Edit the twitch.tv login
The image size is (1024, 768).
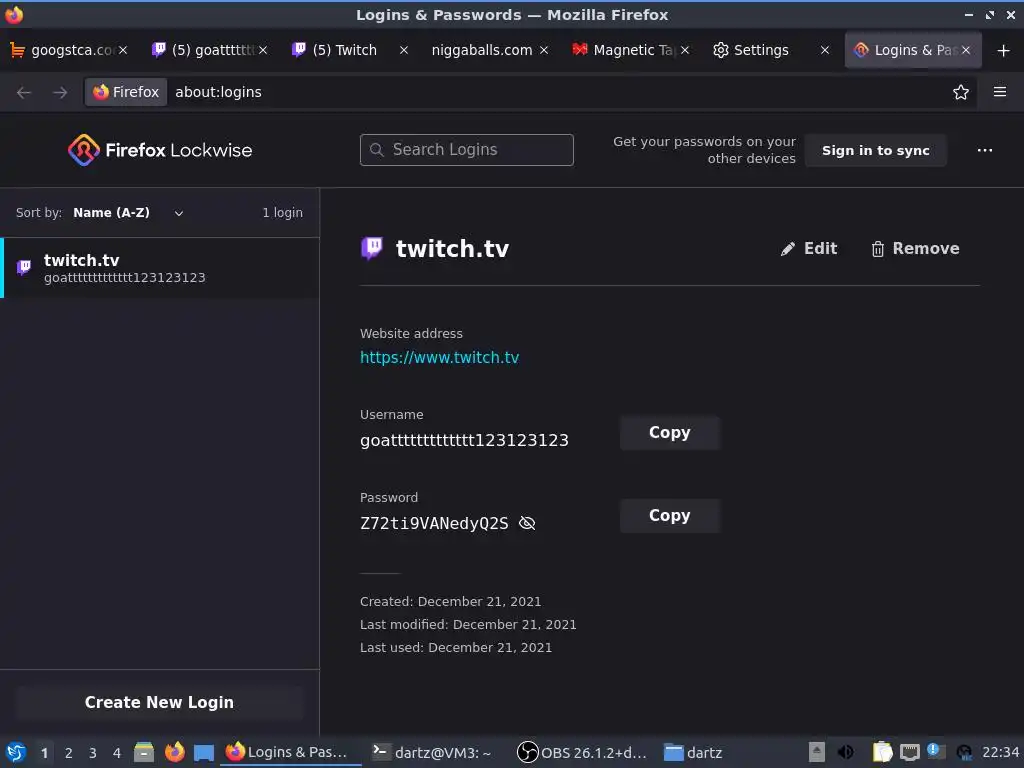(808, 249)
